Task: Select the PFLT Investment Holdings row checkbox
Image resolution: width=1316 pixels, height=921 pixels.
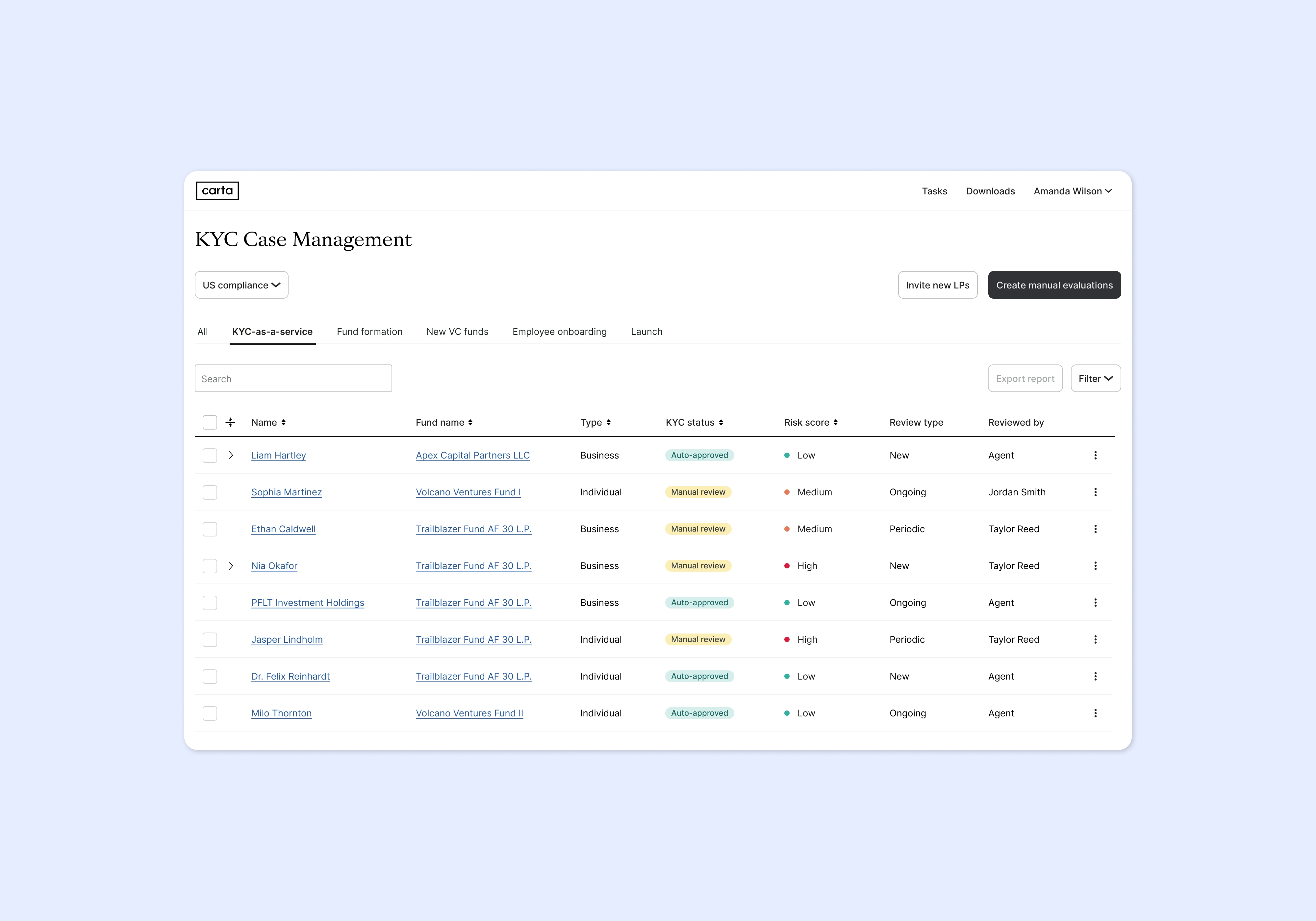Action: click(210, 603)
